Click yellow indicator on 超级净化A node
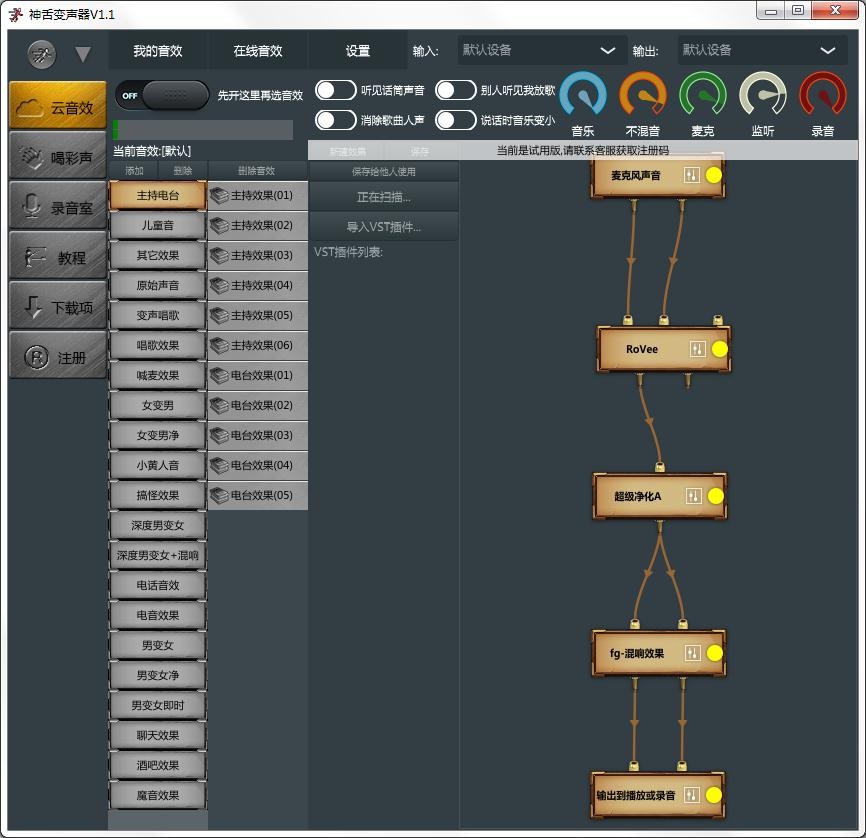 [x=715, y=496]
